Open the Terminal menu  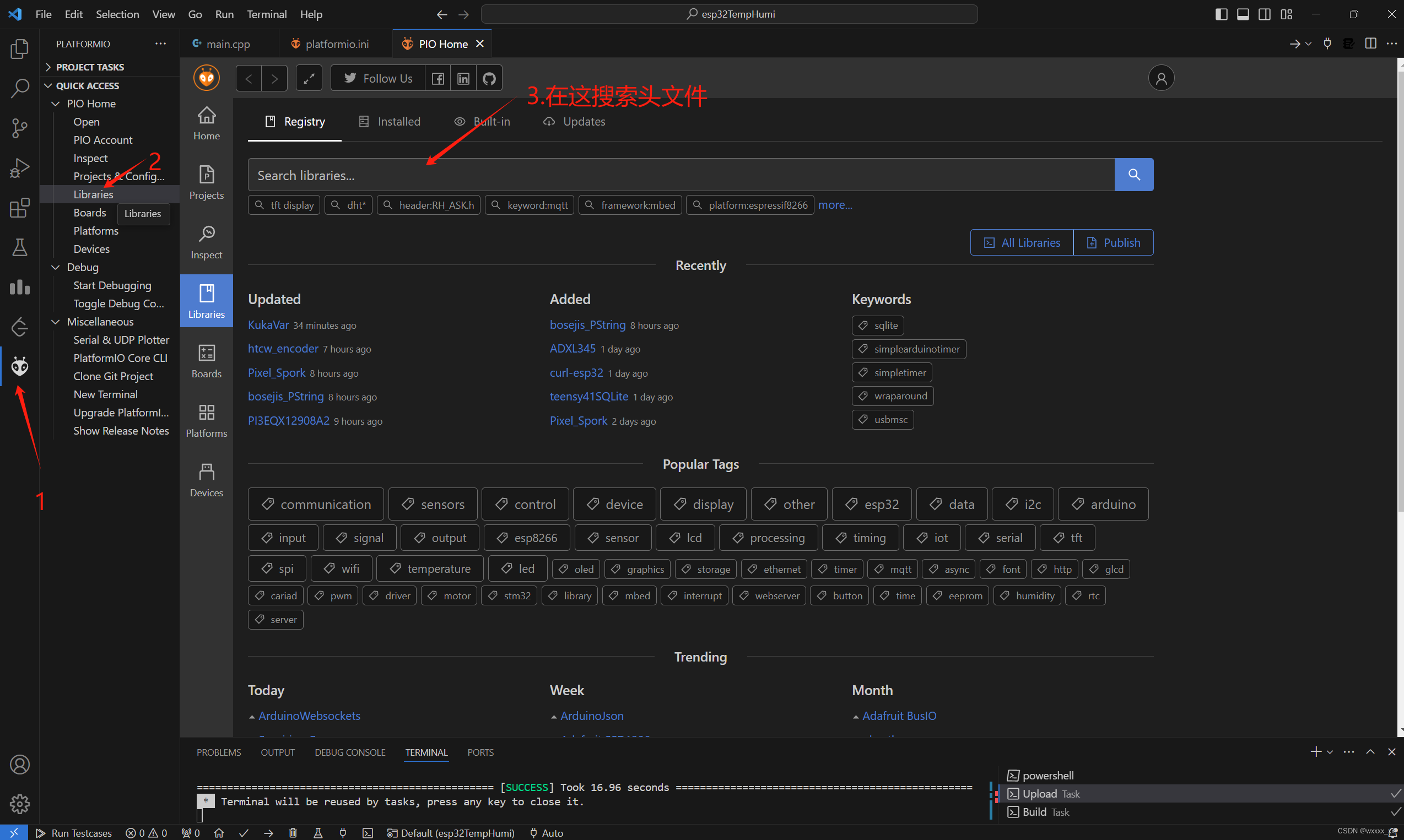pos(267,14)
